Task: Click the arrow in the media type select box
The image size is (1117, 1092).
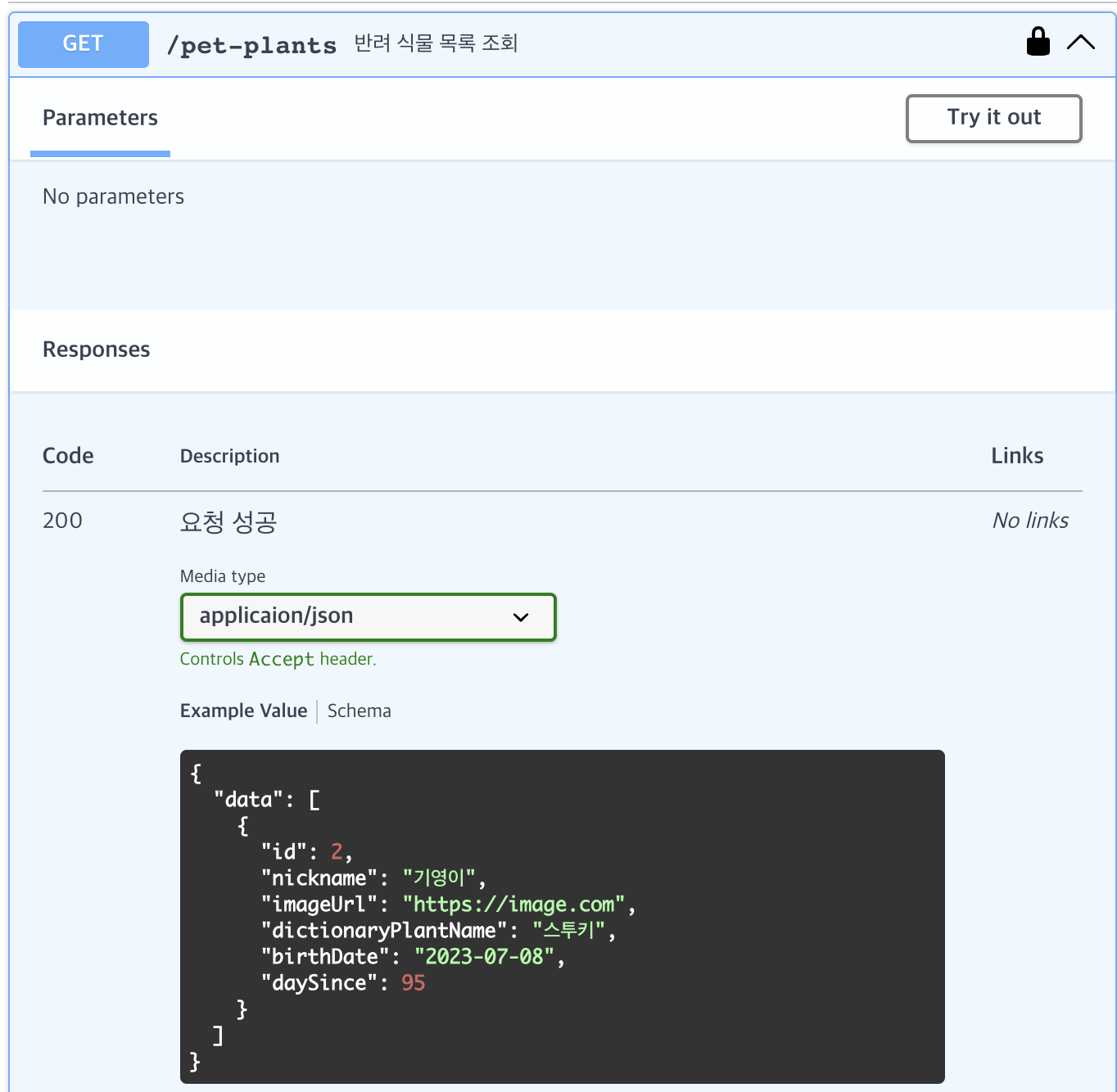Action: pyautogui.click(x=521, y=617)
